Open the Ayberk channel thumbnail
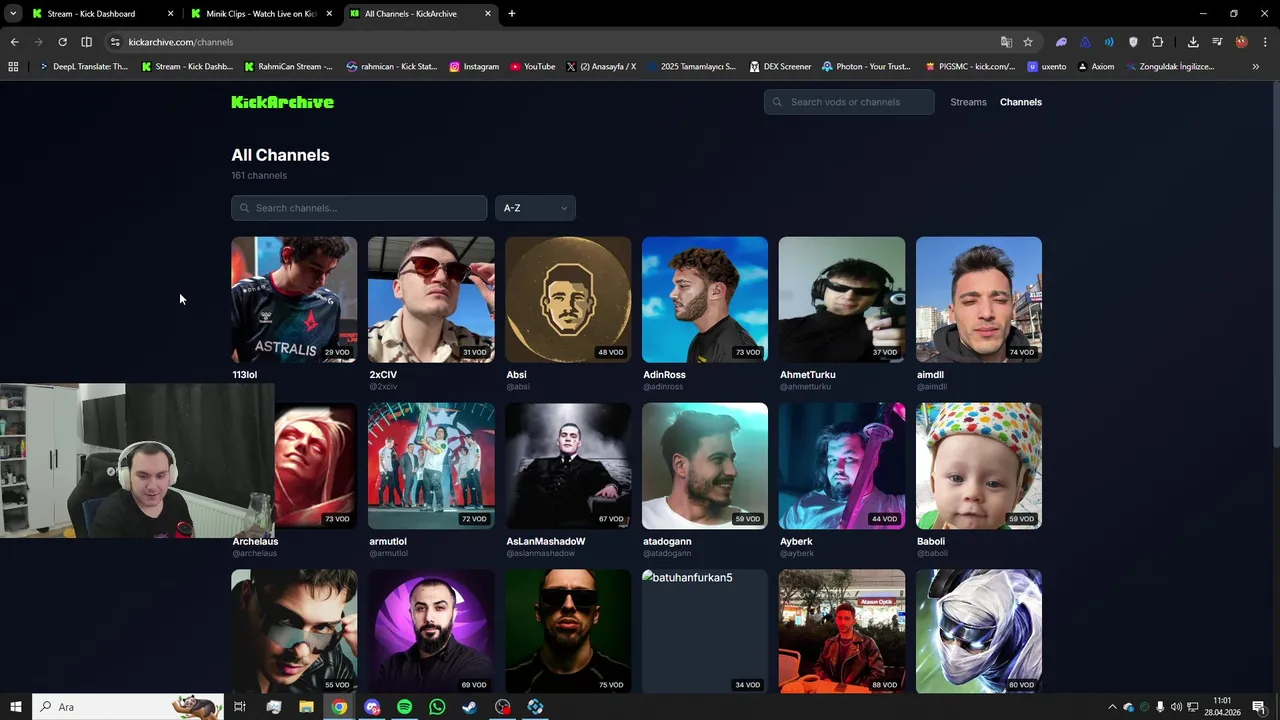1280x720 pixels. 842,466
